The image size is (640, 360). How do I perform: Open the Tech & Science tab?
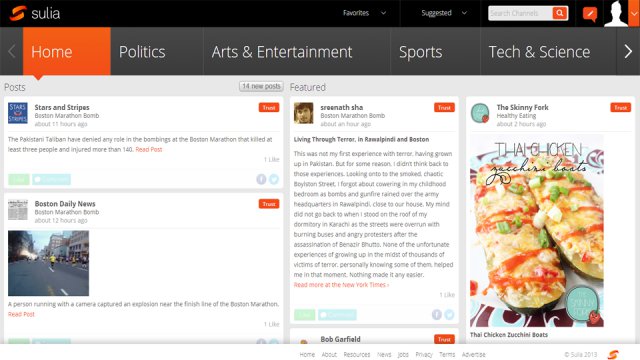point(548,51)
